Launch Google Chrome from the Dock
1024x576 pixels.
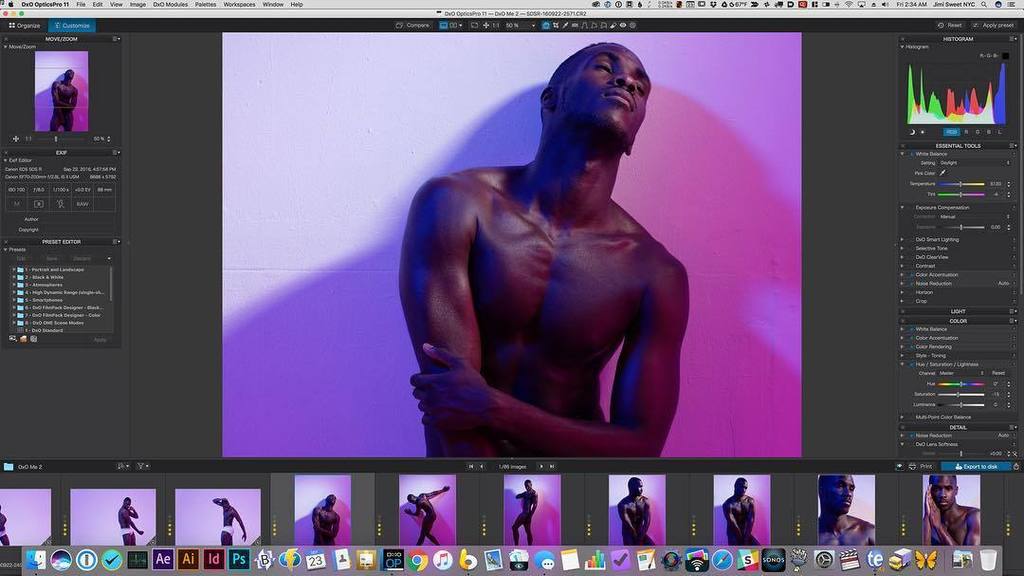[x=418, y=560]
